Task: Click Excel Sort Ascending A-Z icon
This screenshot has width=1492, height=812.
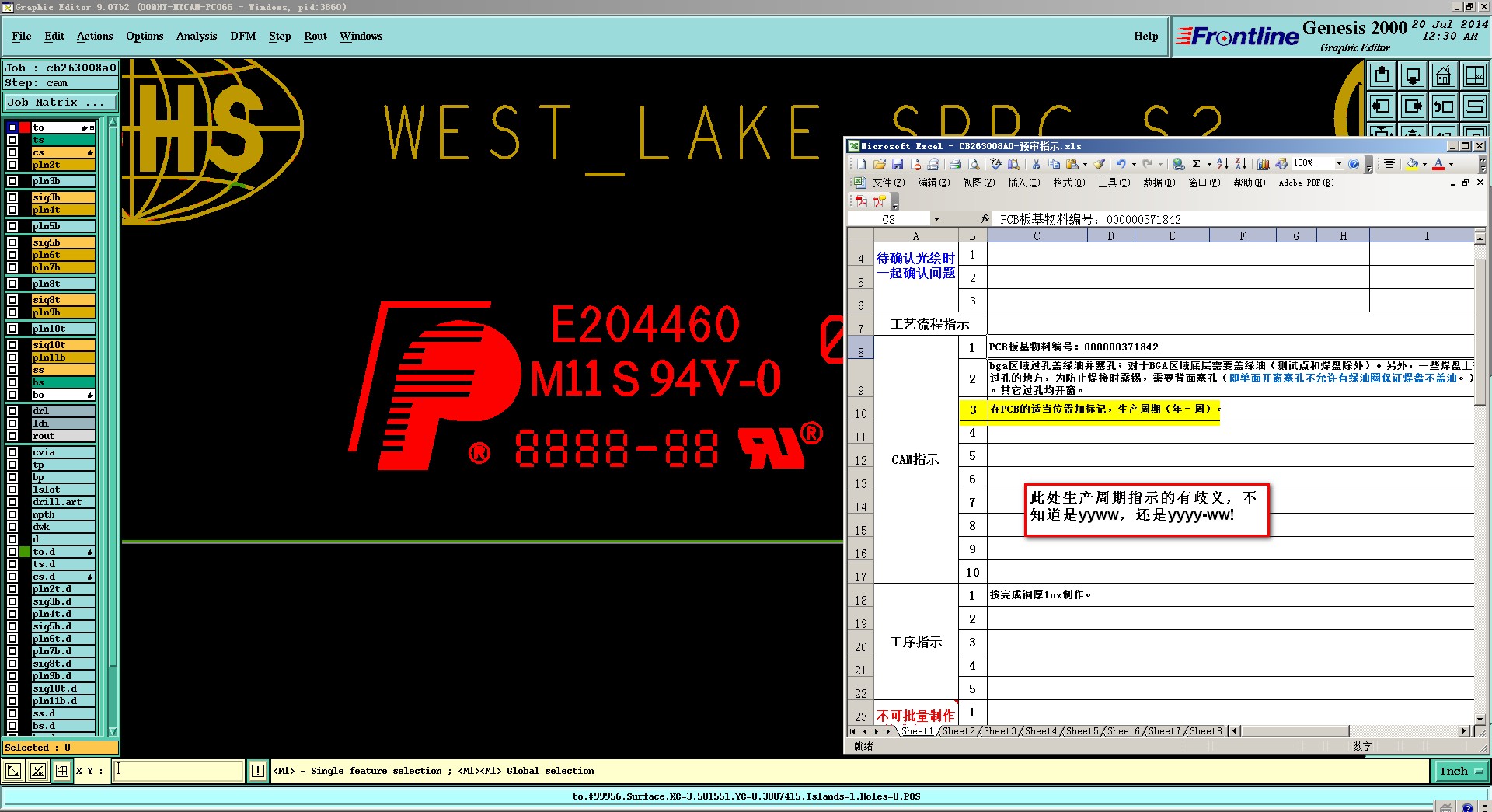Action: (x=1222, y=164)
